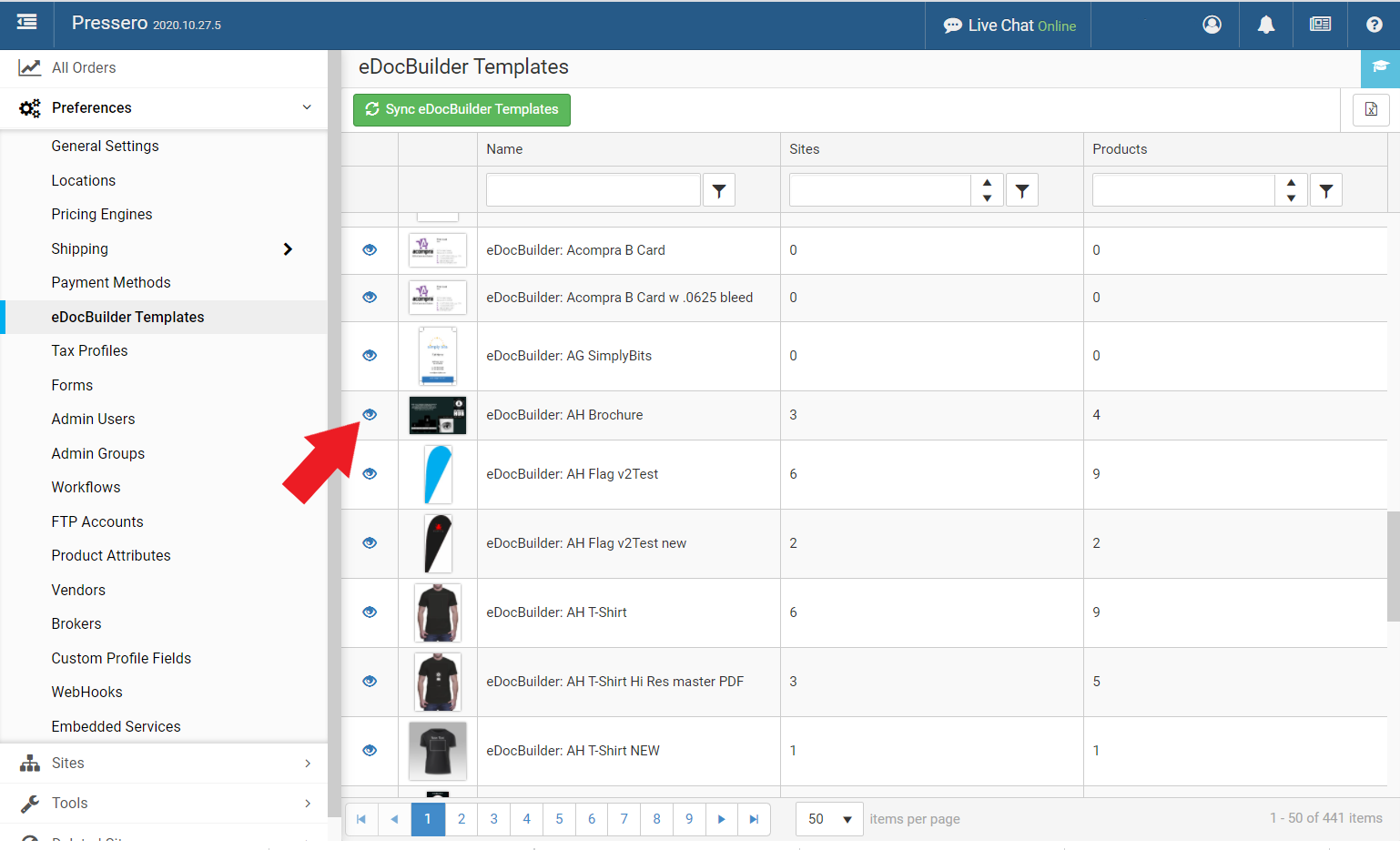
Task: Open Vendors in Preferences
Action: [78, 590]
